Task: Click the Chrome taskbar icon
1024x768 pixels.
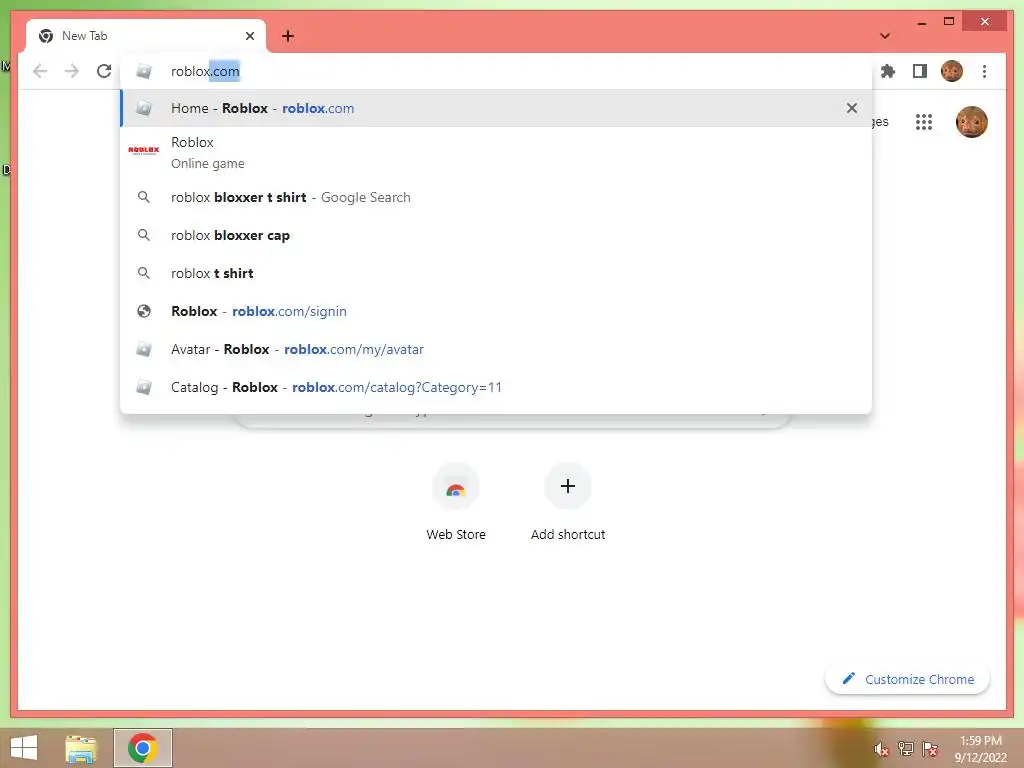Action: click(x=142, y=748)
